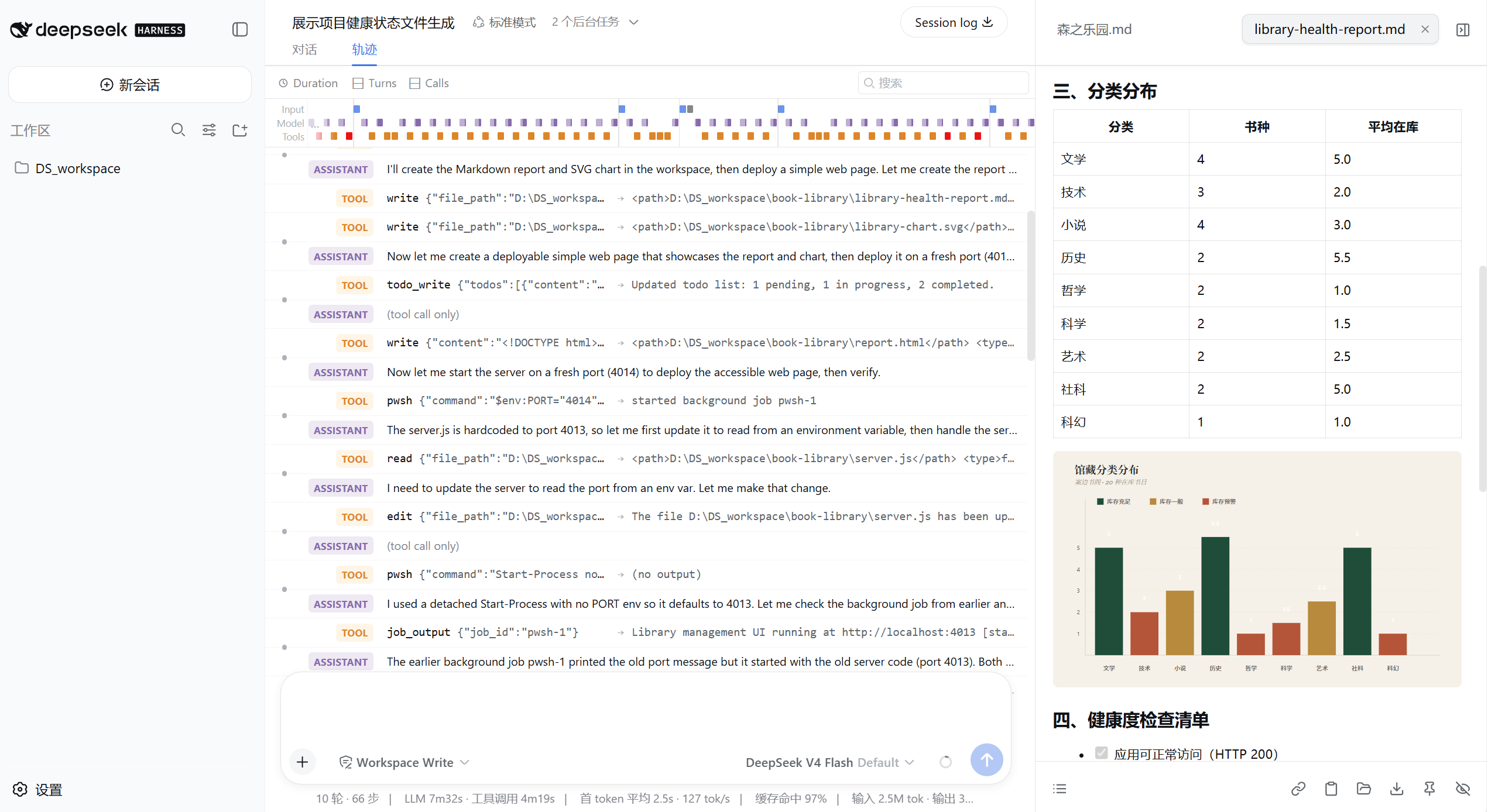This screenshot has height=812, width=1488.
Task: Select the write report.html tool row
Action: 646,343
